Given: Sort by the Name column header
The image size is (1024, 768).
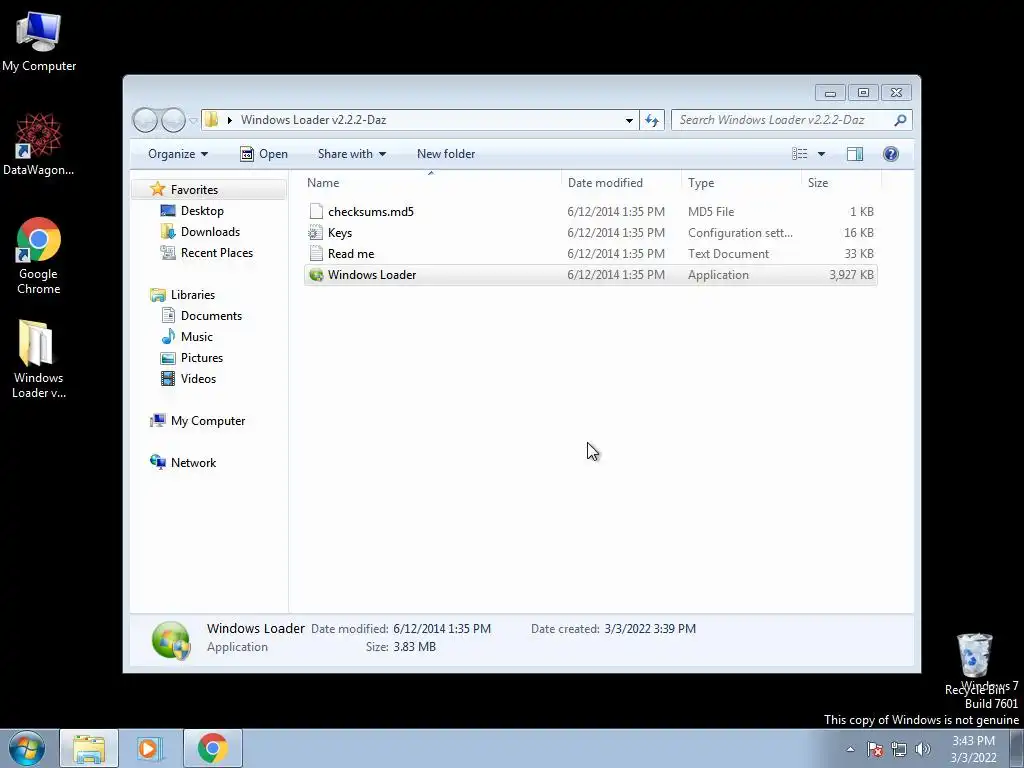Looking at the screenshot, I should [431, 183].
